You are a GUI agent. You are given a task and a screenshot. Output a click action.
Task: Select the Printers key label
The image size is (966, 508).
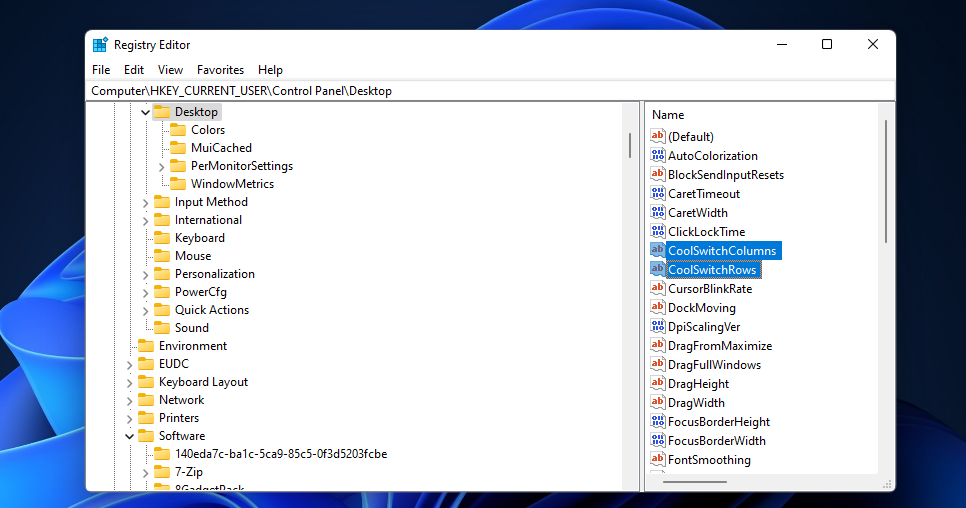179,417
